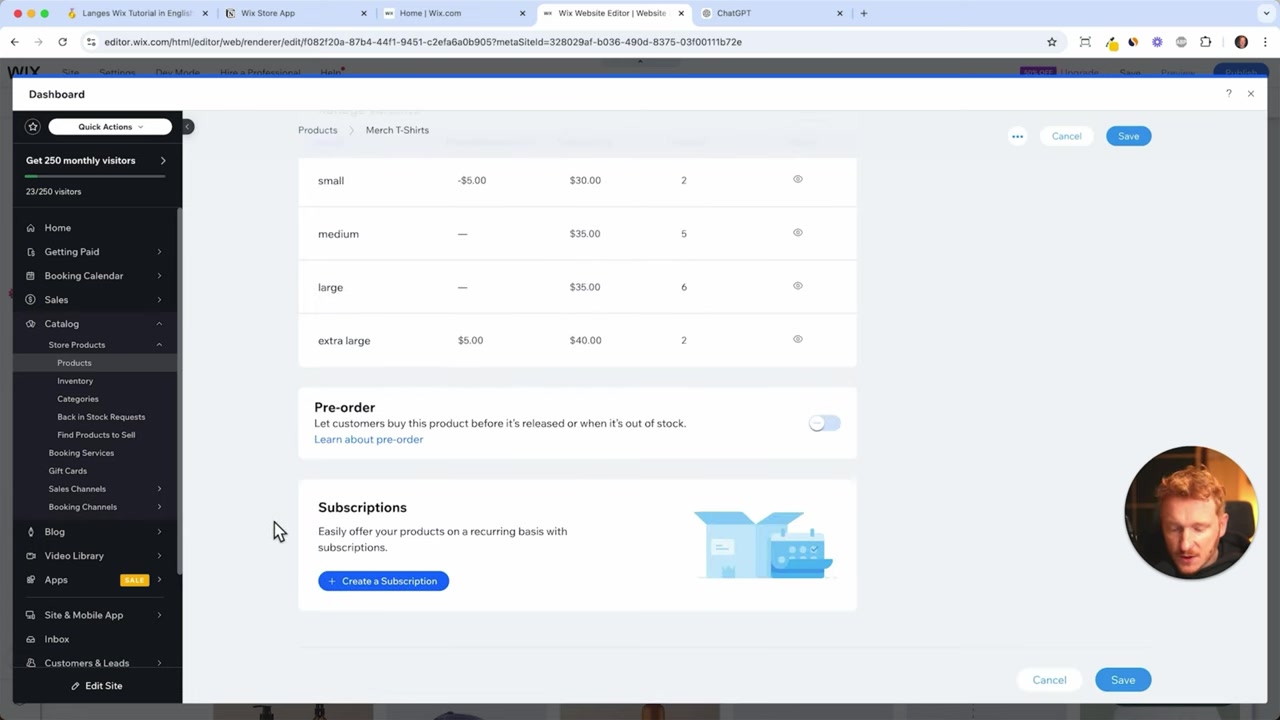Expand the Booking Channels arrow
This screenshot has height=720, width=1280.
(159, 507)
